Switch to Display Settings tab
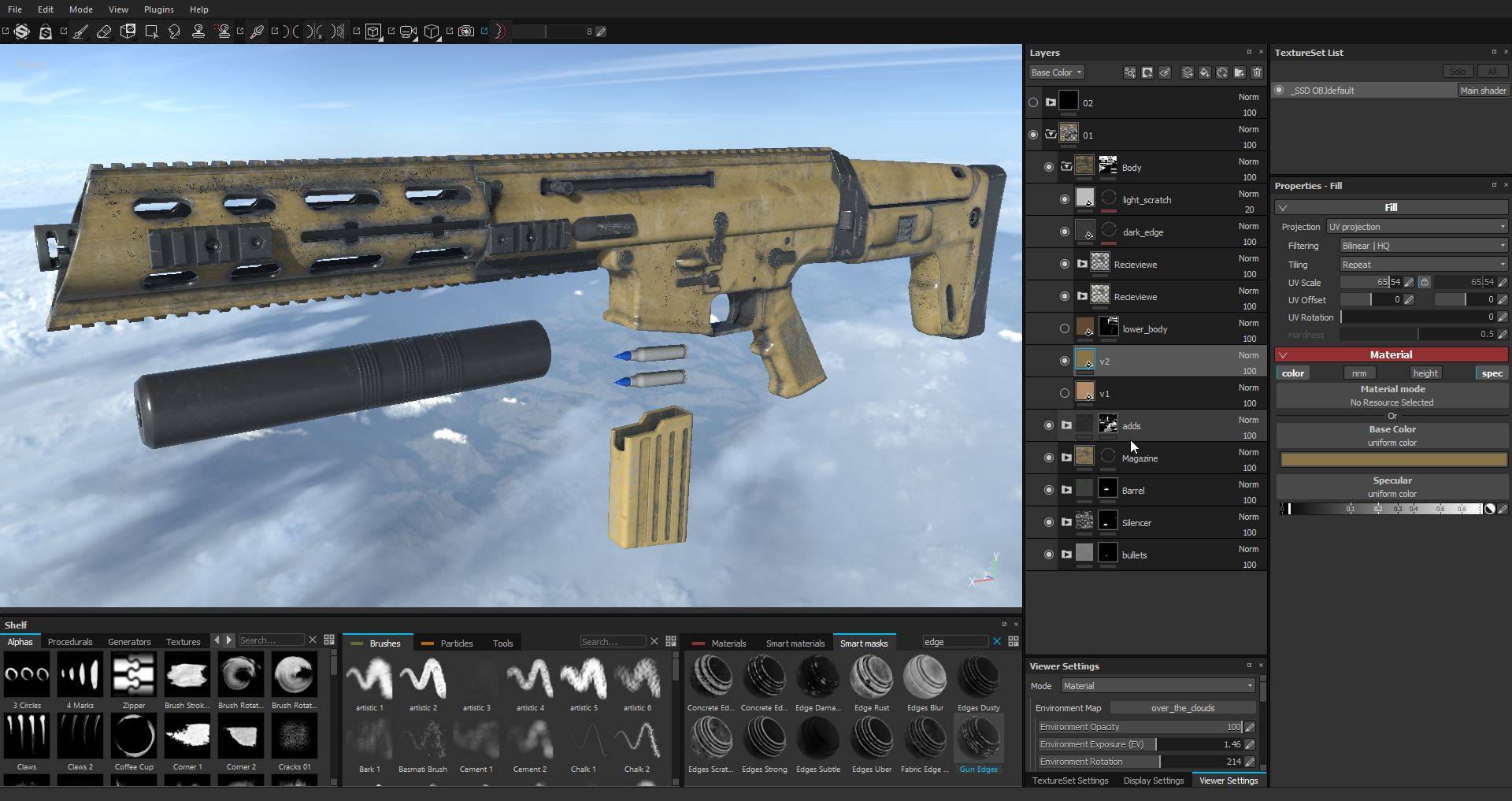1512x801 pixels. click(1154, 781)
